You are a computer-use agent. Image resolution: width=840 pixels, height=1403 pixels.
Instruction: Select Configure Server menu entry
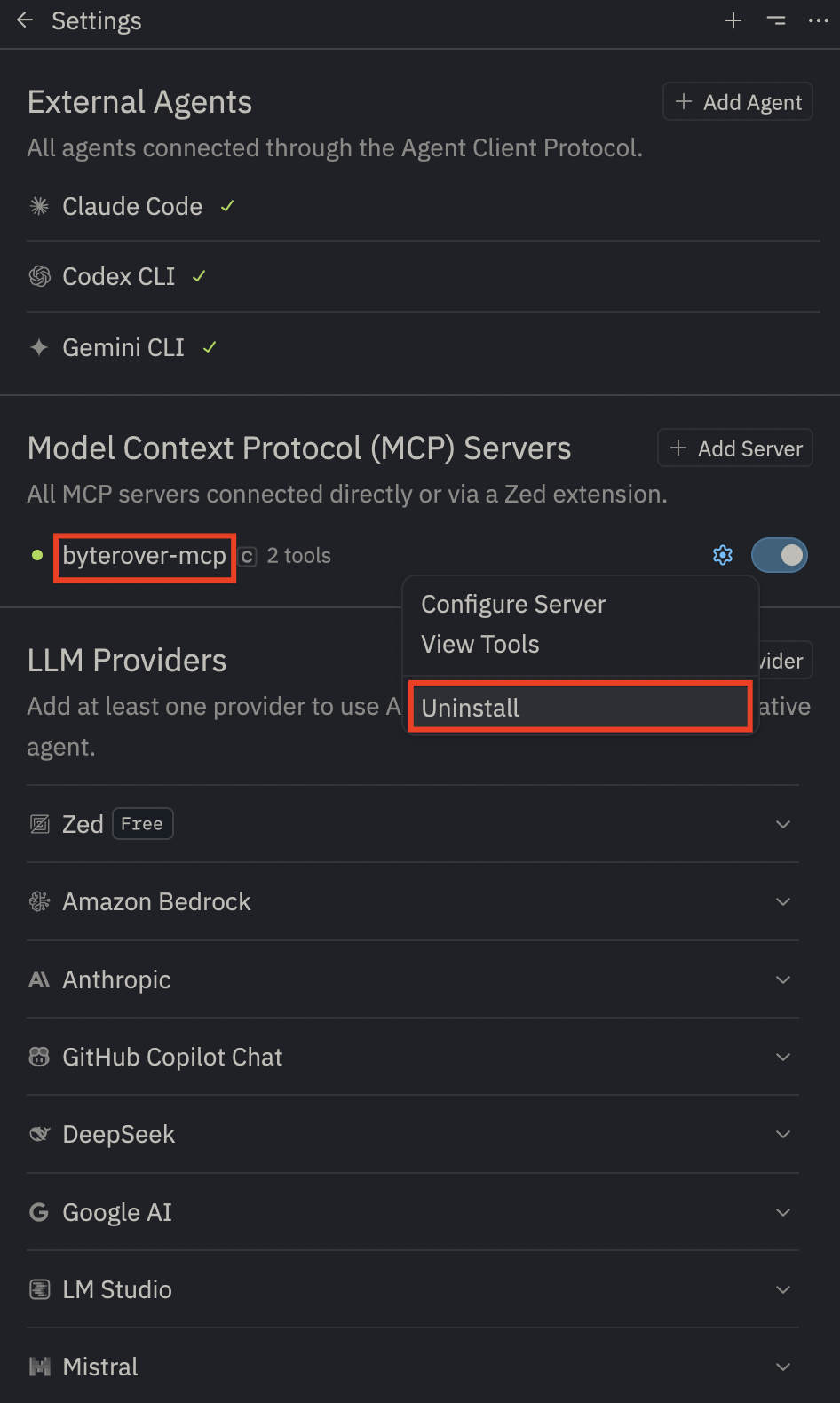click(513, 604)
